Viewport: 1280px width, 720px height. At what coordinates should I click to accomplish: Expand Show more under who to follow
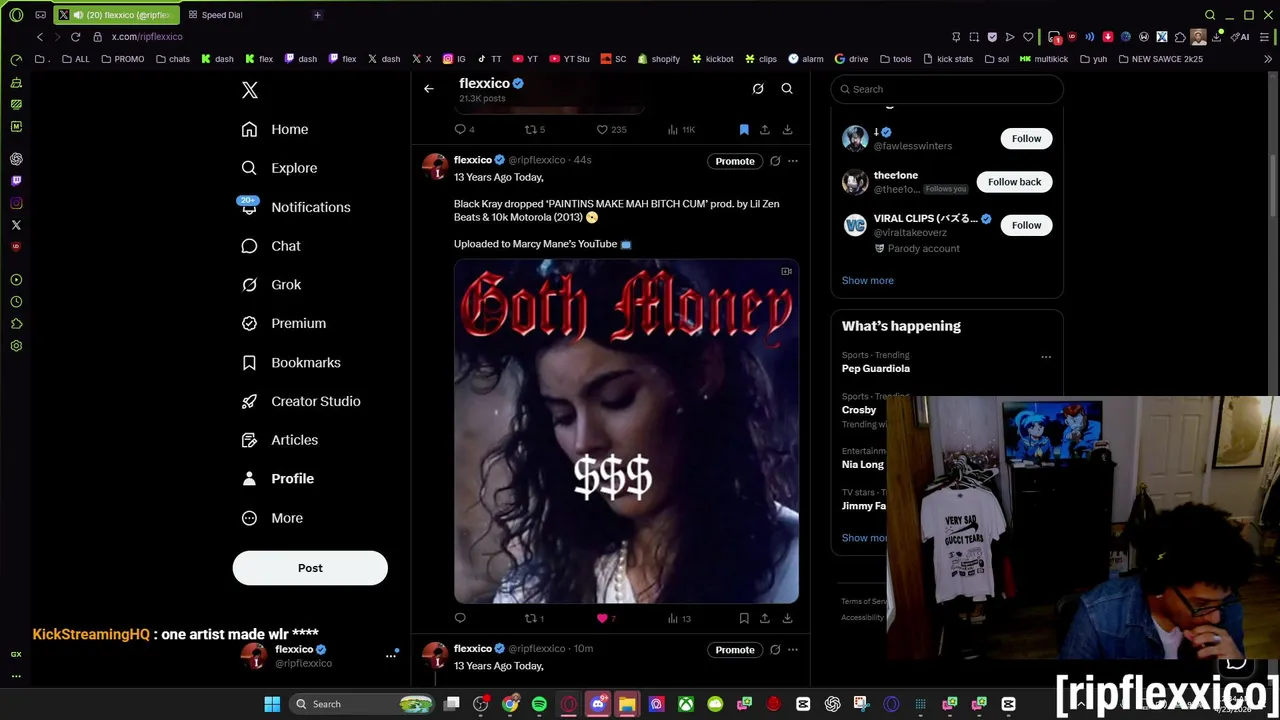pos(868,280)
